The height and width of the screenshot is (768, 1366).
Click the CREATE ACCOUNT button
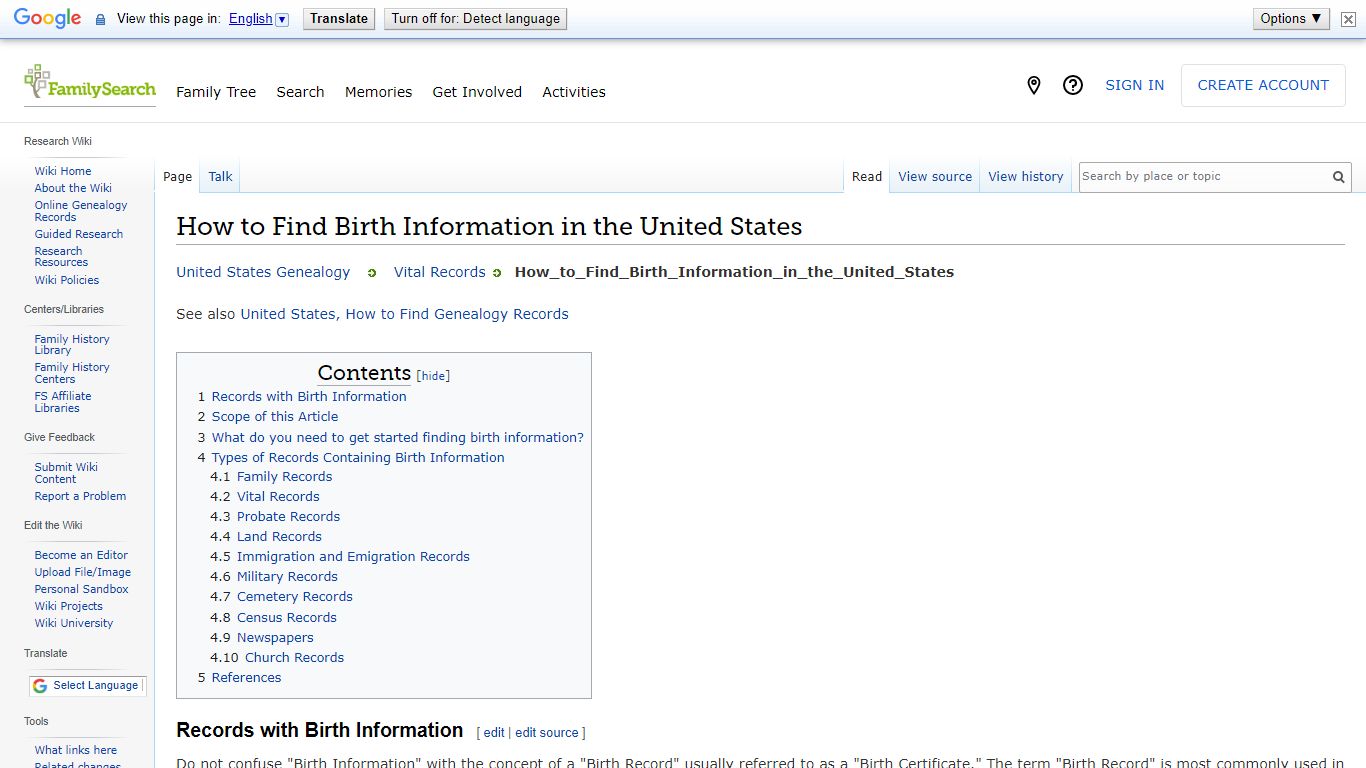[x=1263, y=86]
